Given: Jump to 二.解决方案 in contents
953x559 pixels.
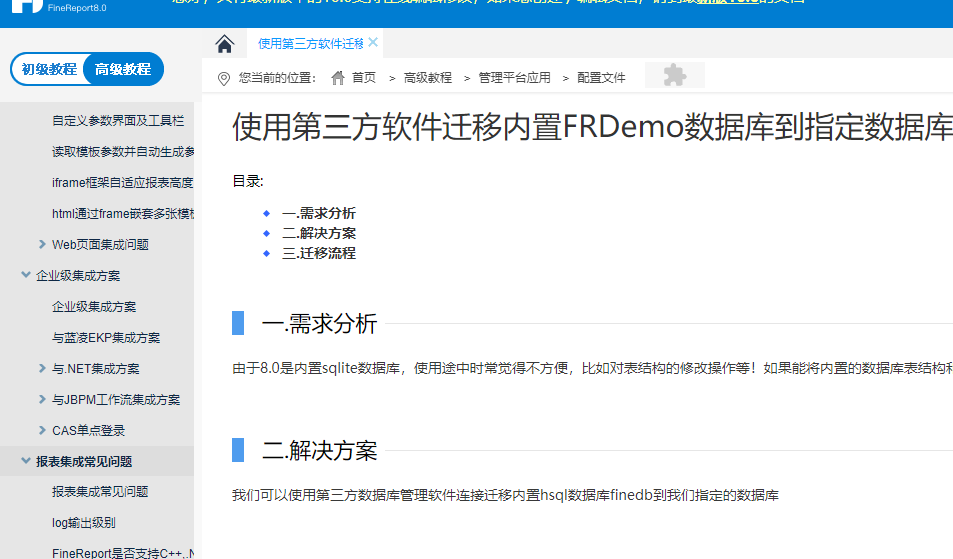Looking at the screenshot, I should click(x=319, y=233).
